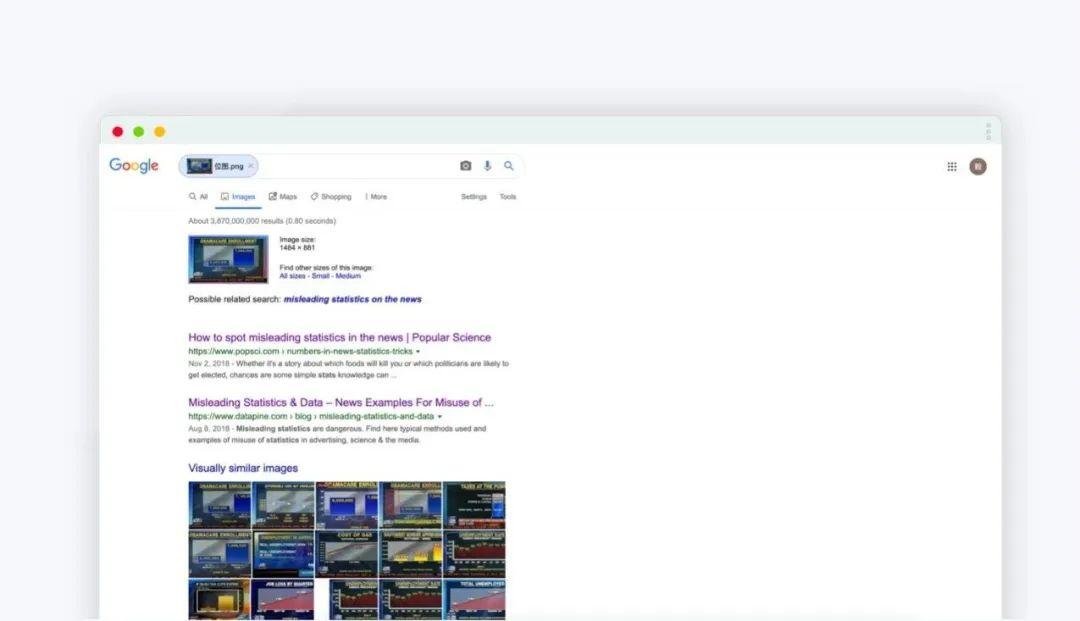Click the datapine.com result URL

pyautogui.click(x=311, y=417)
